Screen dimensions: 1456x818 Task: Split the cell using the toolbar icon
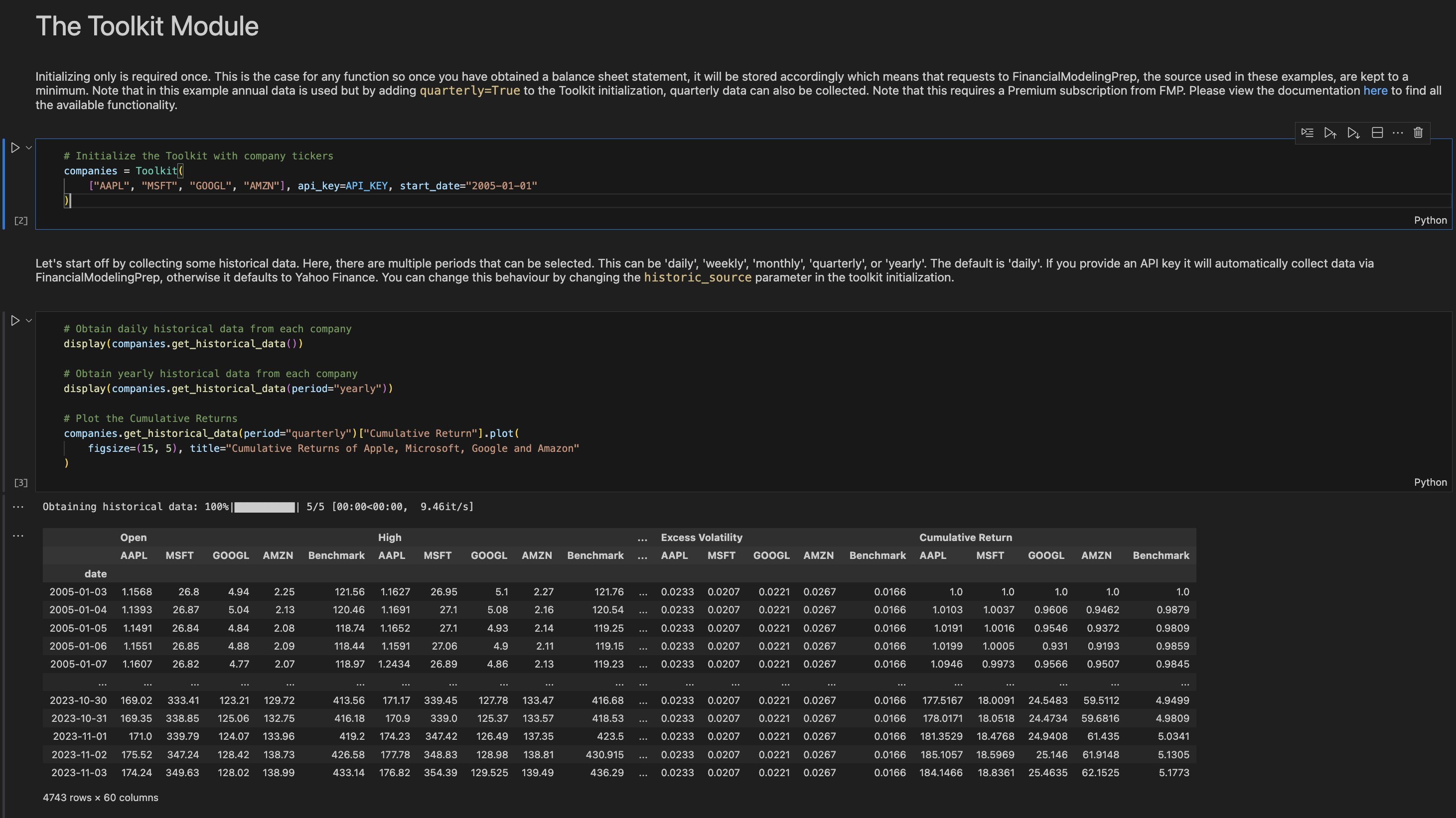[1377, 133]
